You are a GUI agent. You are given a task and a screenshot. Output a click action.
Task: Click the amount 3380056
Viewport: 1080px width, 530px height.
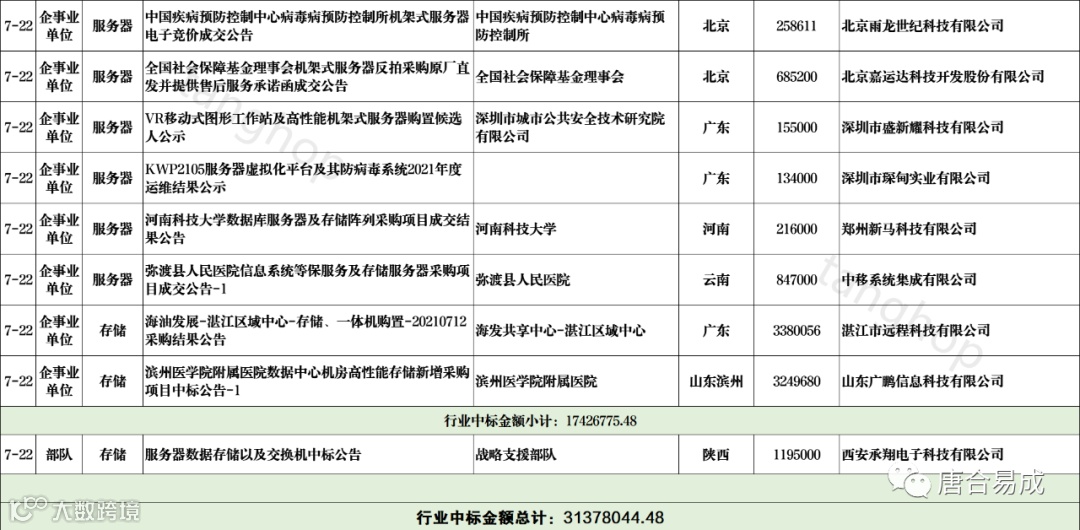[796, 330]
